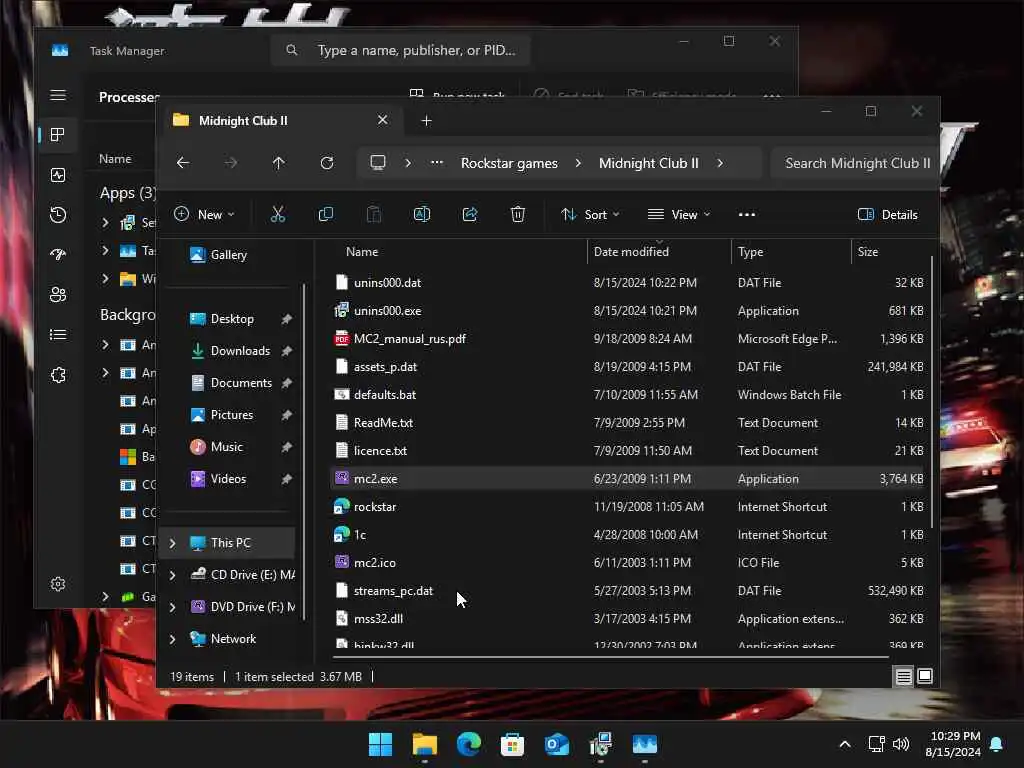The height and width of the screenshot is (768, 1024).
Task: Open Task Manager Services icon
Action: tap(57, 375)
